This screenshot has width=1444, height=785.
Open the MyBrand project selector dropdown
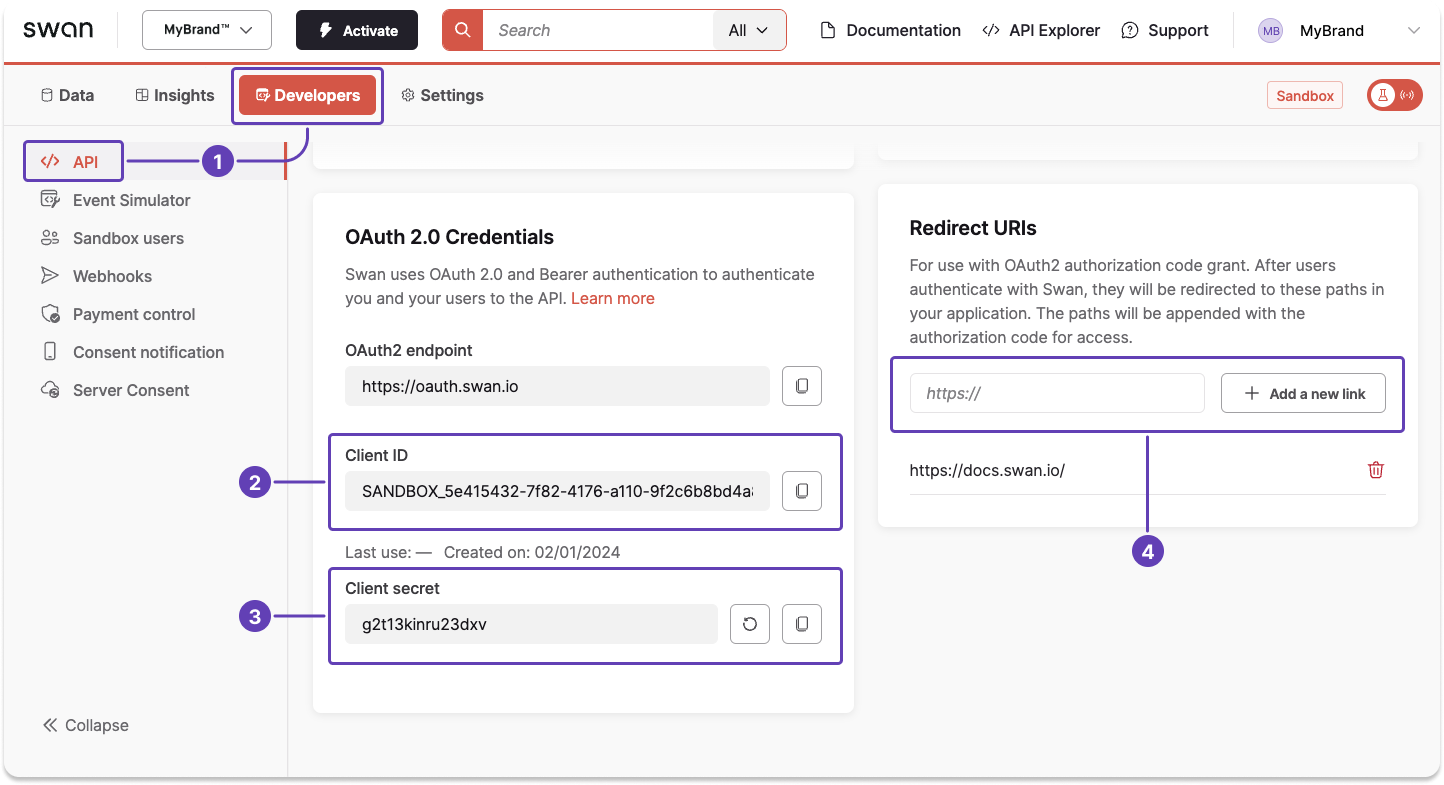206,30
